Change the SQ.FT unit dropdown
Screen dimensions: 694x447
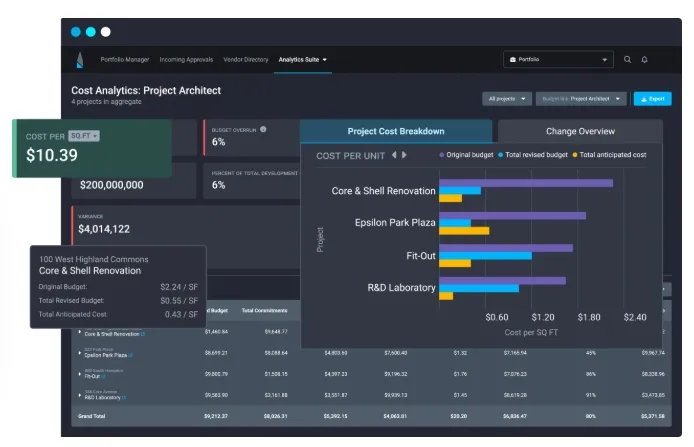pyautogui.click(x=84, y=136)
